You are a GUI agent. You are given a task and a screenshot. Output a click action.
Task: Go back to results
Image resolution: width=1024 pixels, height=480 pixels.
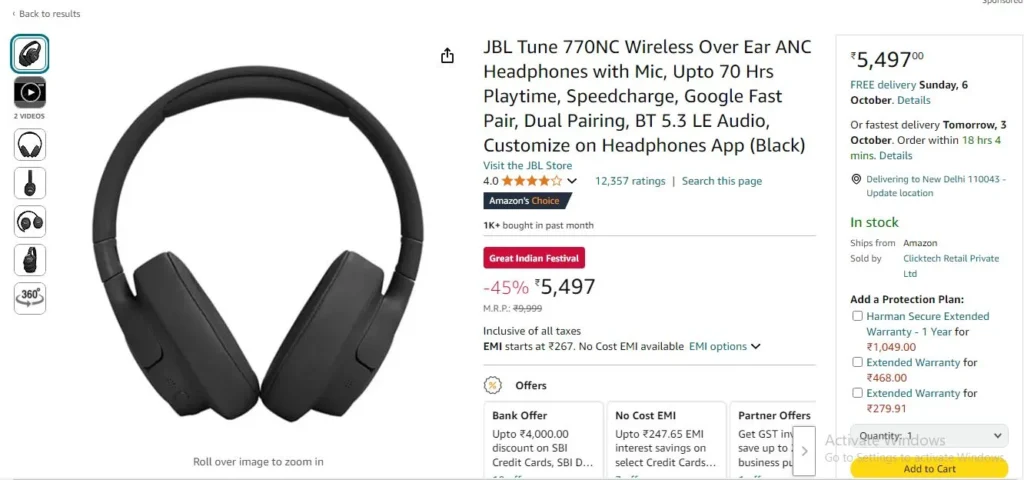[x=46, y=14]
